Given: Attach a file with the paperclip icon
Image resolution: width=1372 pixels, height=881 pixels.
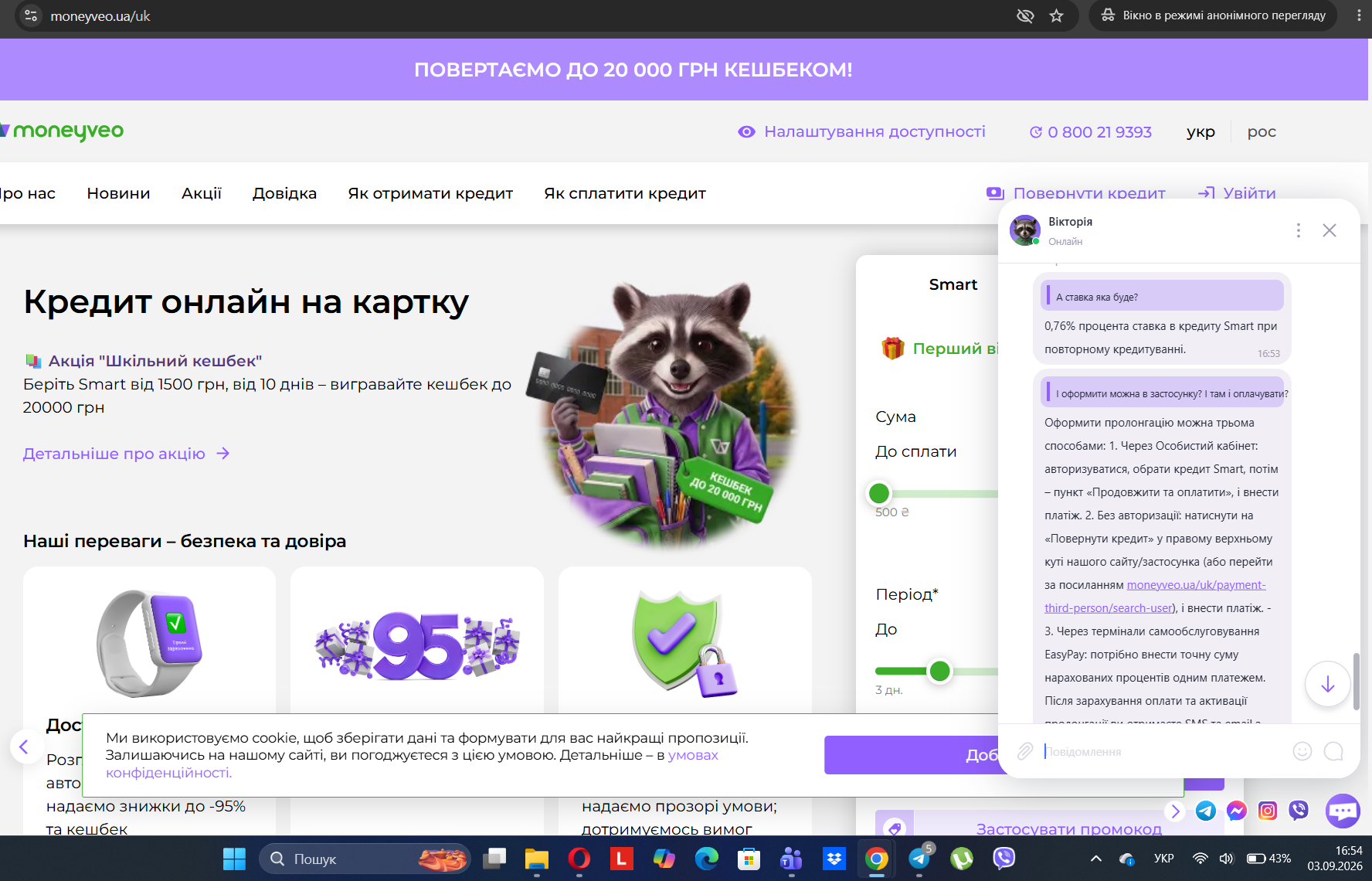Looking at the screenshot, I should [1024, 751].
